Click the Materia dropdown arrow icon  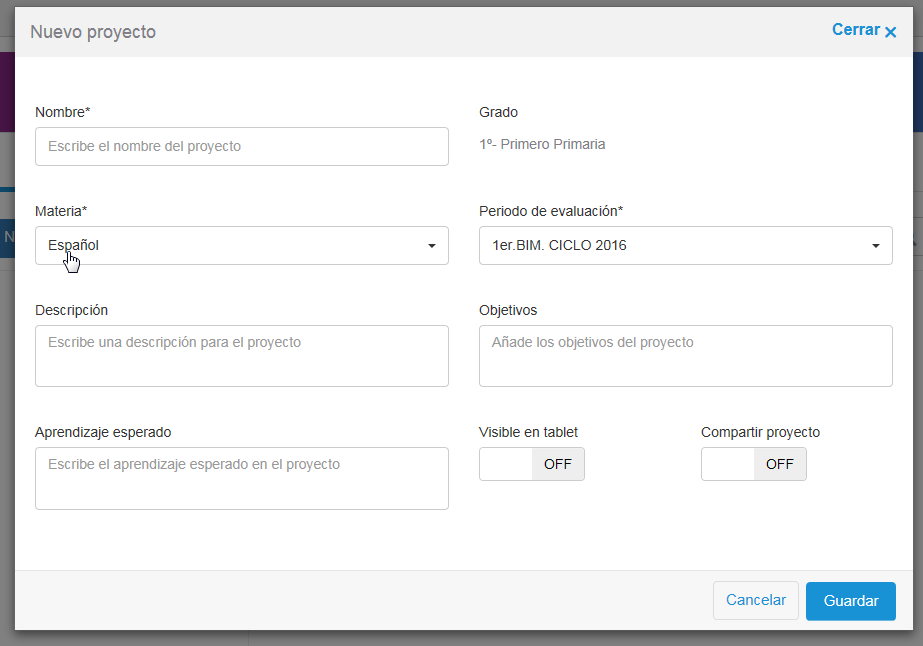pos(432,245)
